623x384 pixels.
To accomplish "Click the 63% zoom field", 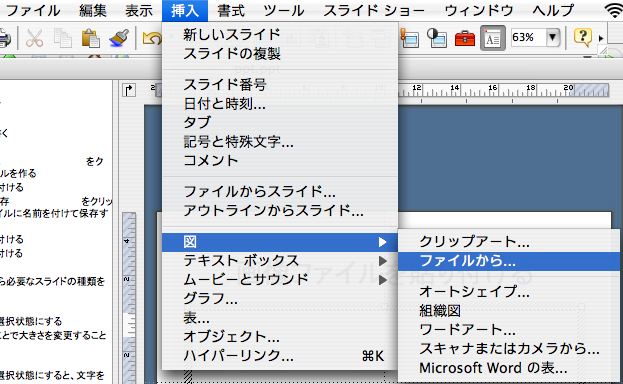I will pos(528,37).
